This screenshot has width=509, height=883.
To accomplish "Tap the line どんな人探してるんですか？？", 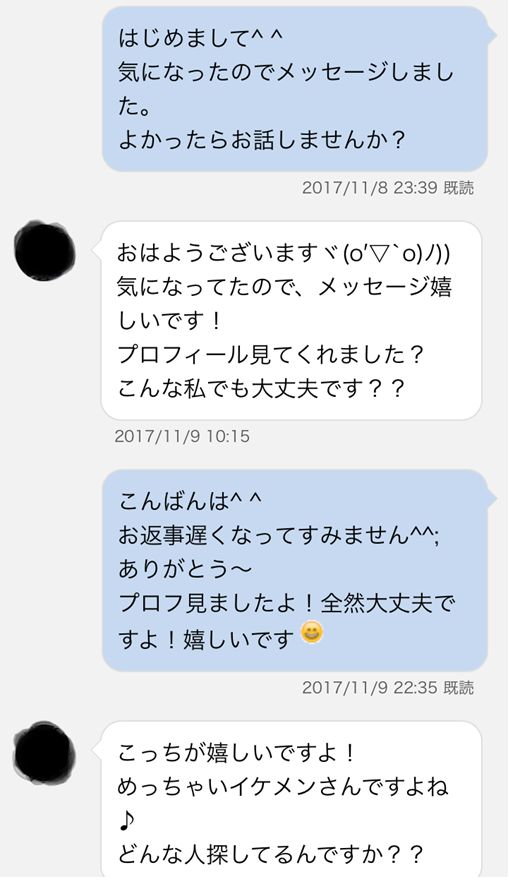I will [270, 855].
